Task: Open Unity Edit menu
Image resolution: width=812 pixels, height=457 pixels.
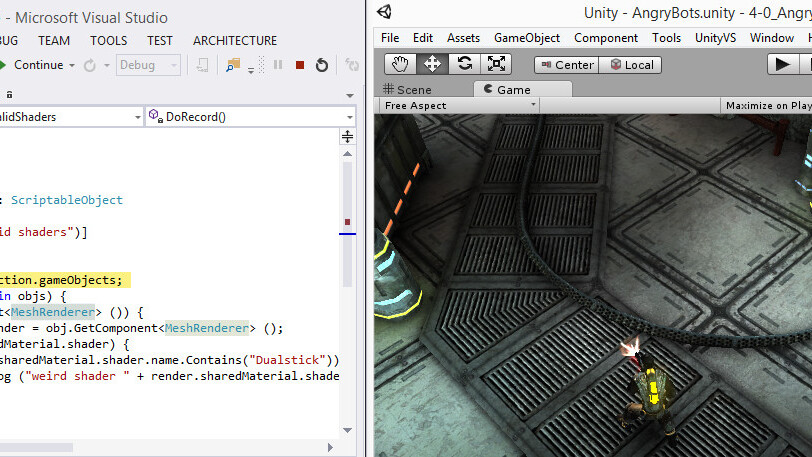Action: click(423, 38)
